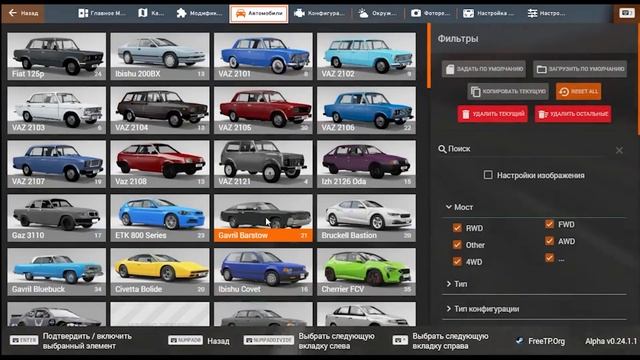Select the Vaz 2108 thumbnail
Image resolution: width=640 pixels, height=360 pixels.
tap(160, 164)
